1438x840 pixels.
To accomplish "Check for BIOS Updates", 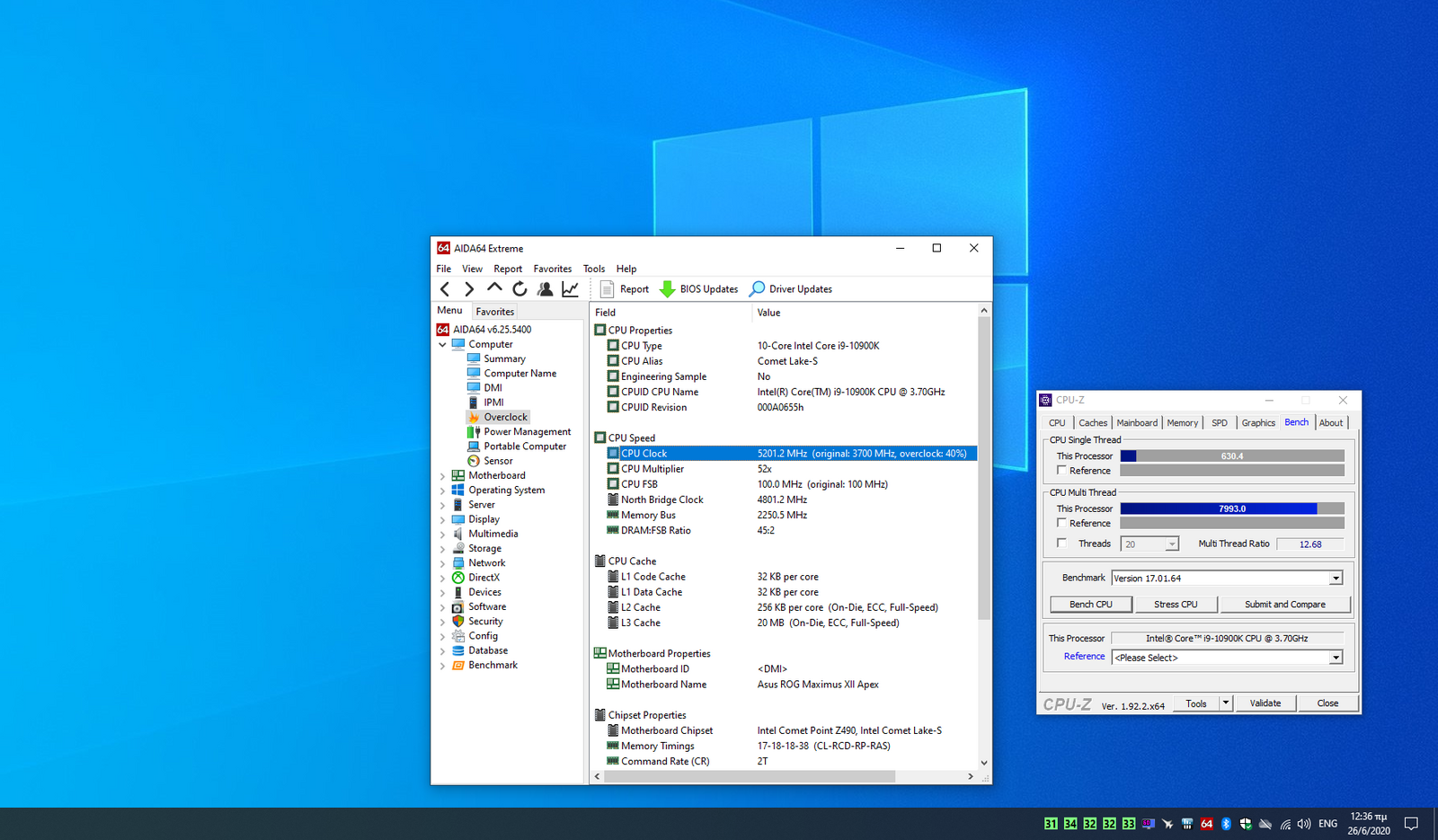I will tap(698, 288).
